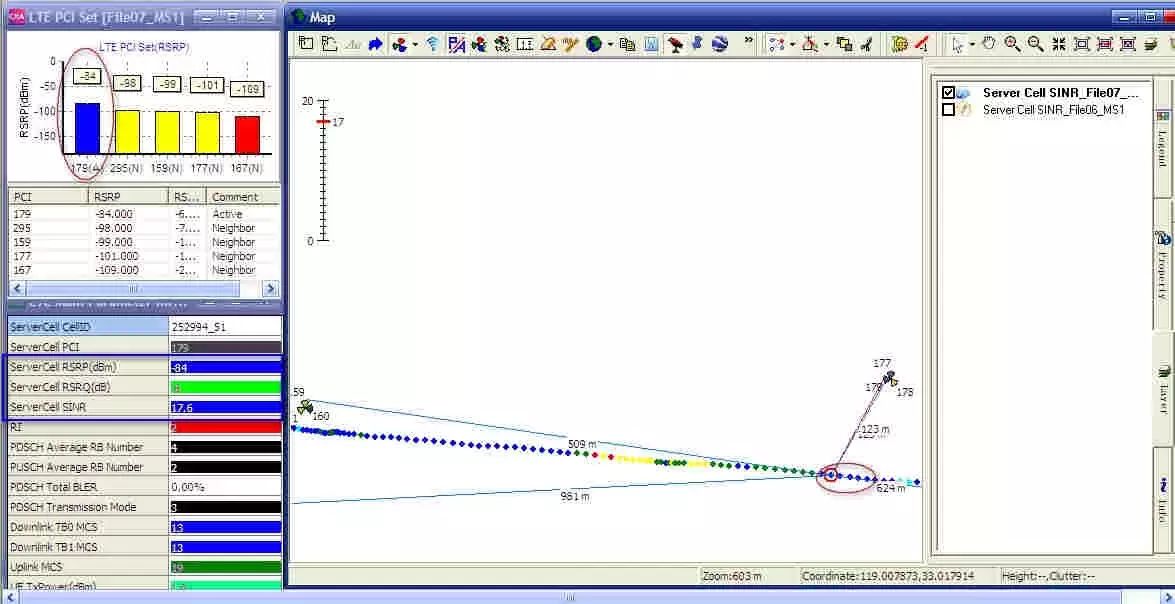
Task: Click the Comment column header
Action: [243, 197]
